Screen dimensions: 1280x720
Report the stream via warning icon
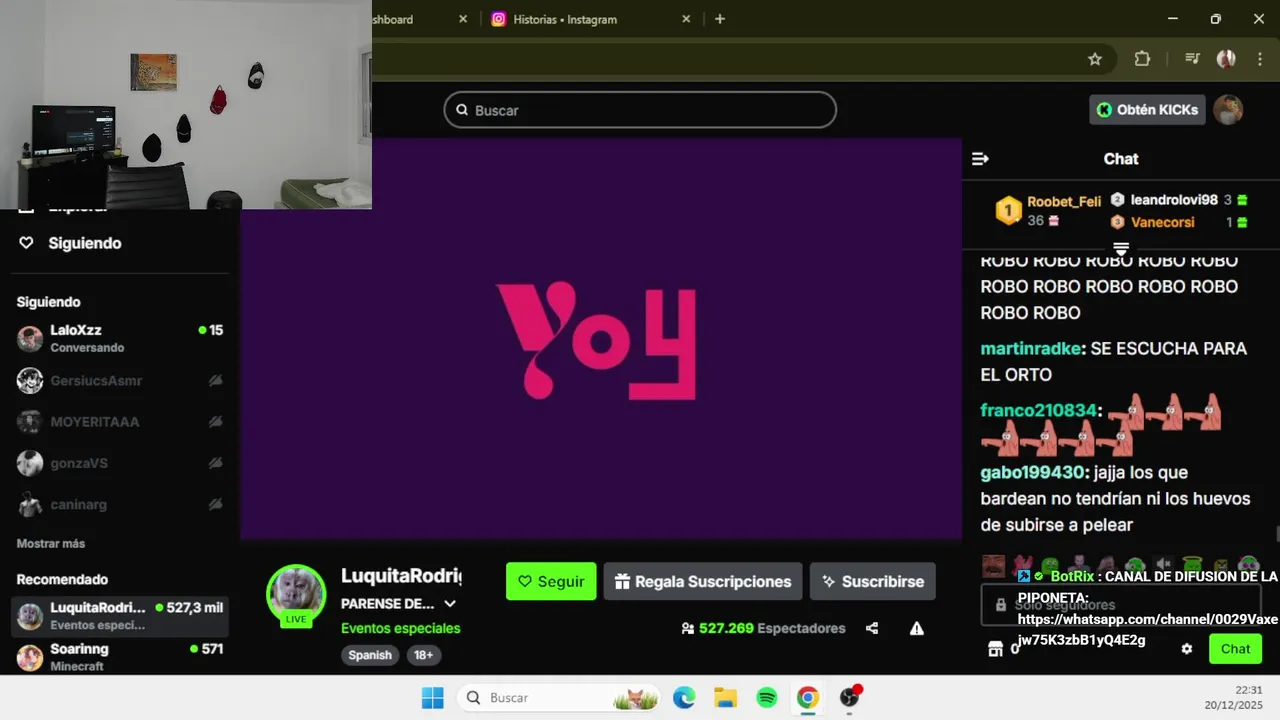916,628
